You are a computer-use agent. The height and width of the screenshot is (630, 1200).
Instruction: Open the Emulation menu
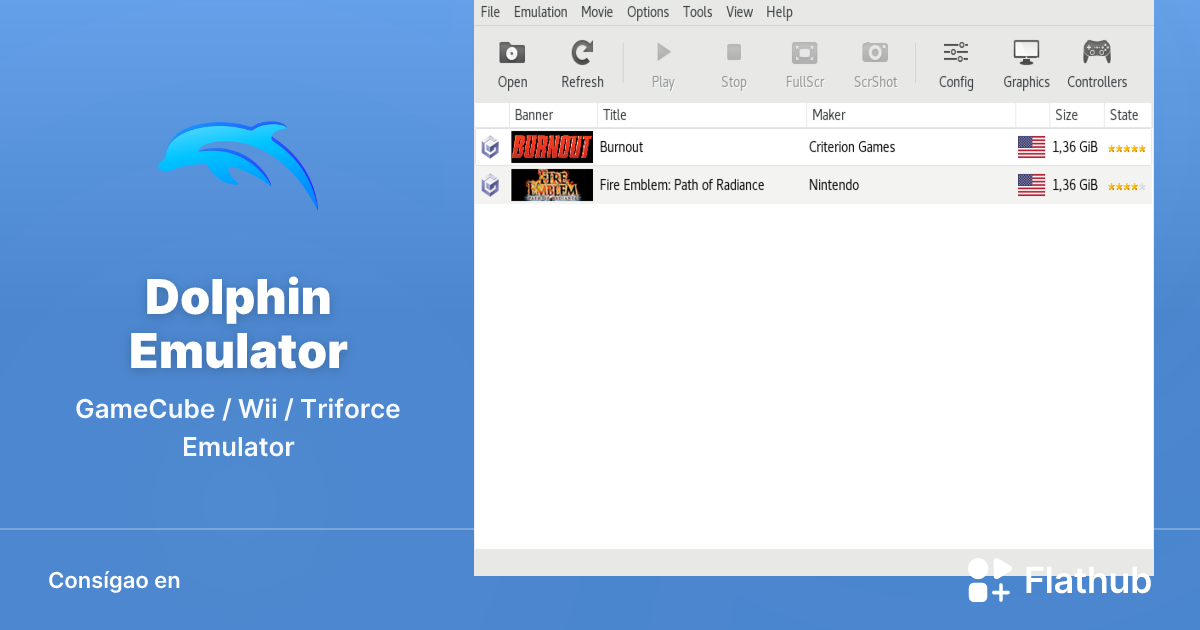pos(540,12)
